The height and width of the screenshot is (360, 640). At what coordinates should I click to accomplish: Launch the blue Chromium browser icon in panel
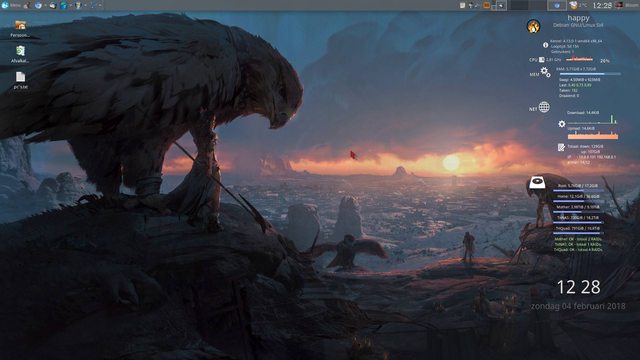click(38, 5)
